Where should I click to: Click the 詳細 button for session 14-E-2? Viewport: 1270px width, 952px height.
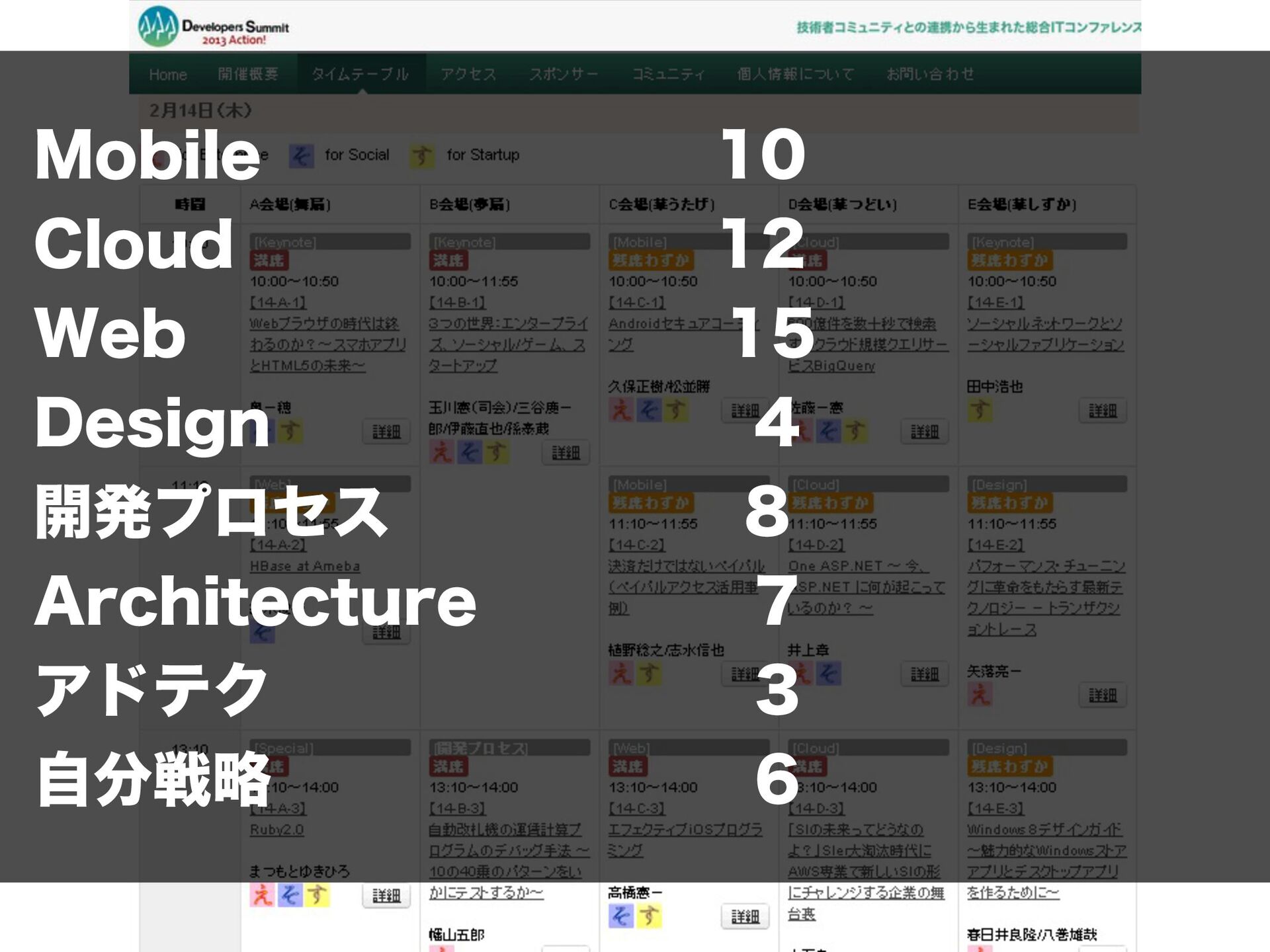1103,695
